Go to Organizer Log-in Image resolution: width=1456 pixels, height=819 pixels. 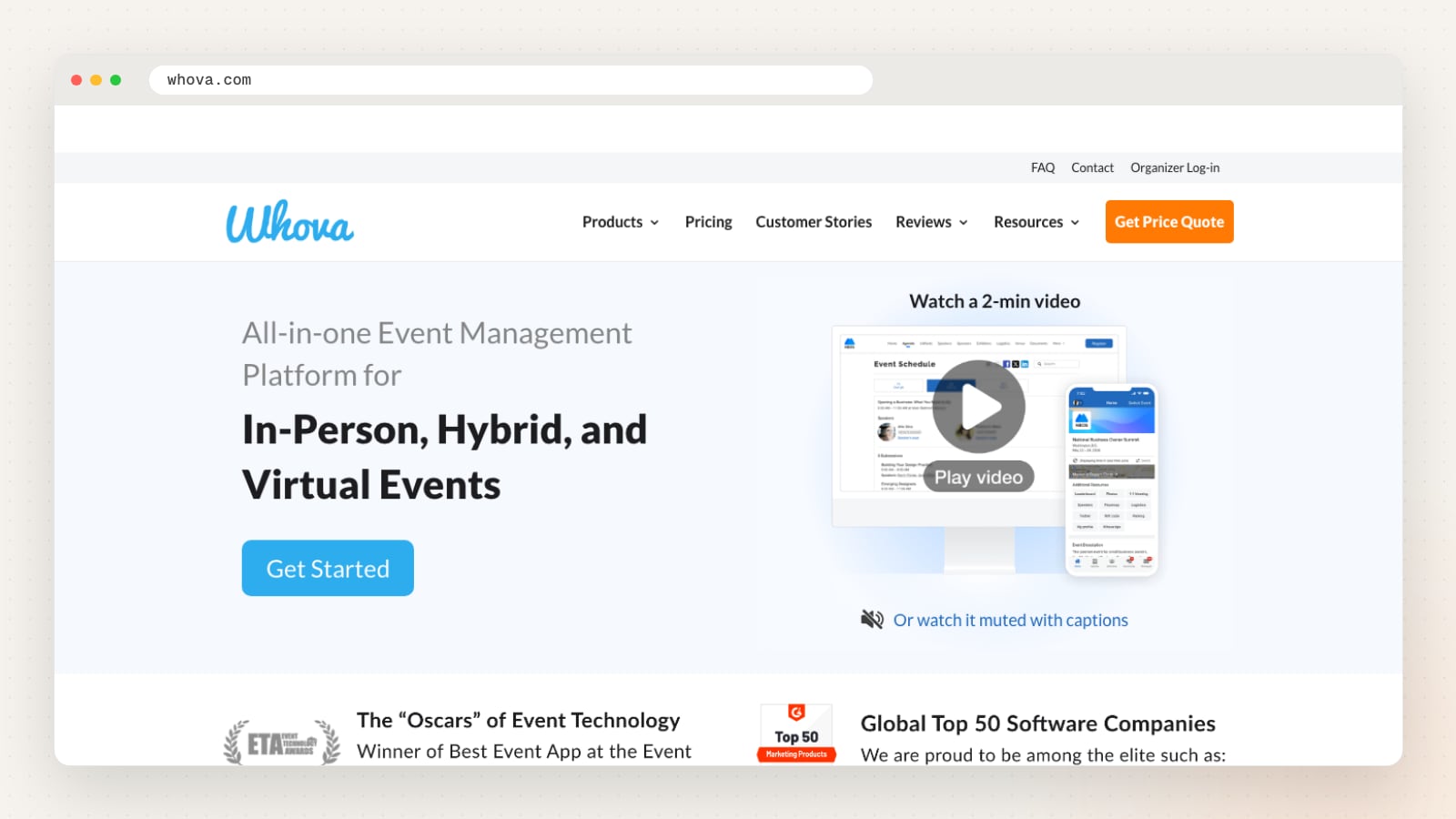click(1175, 167)
